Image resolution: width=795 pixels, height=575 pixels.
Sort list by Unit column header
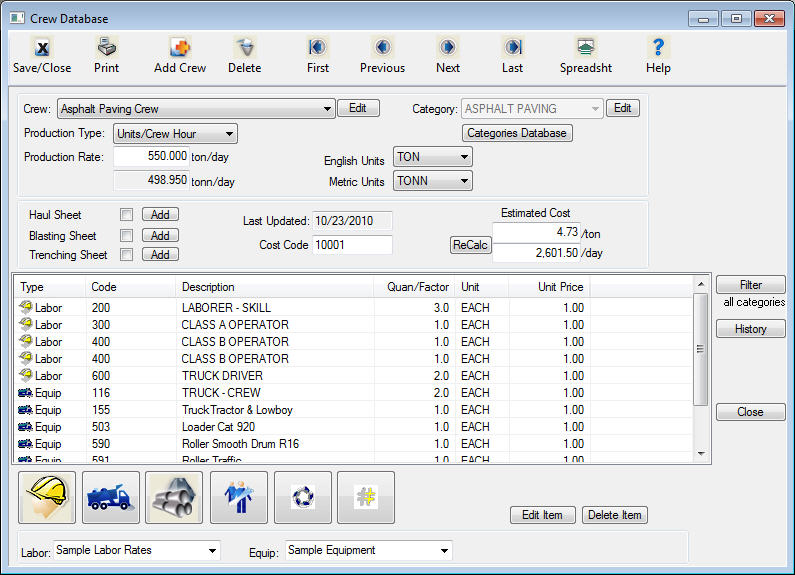pyautogui.click(x=482, y=287)
